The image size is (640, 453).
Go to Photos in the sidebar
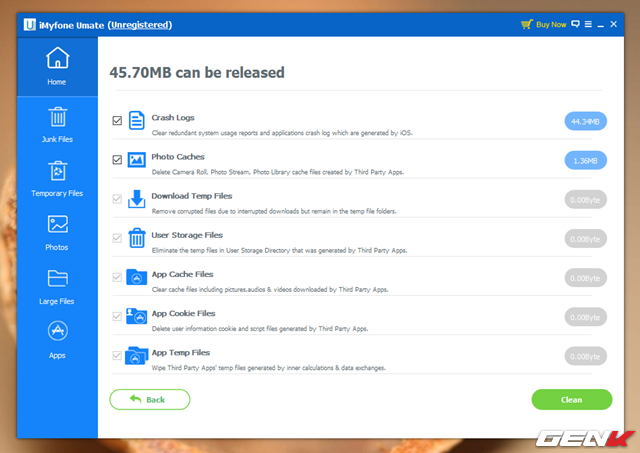[x=56, y=231]
